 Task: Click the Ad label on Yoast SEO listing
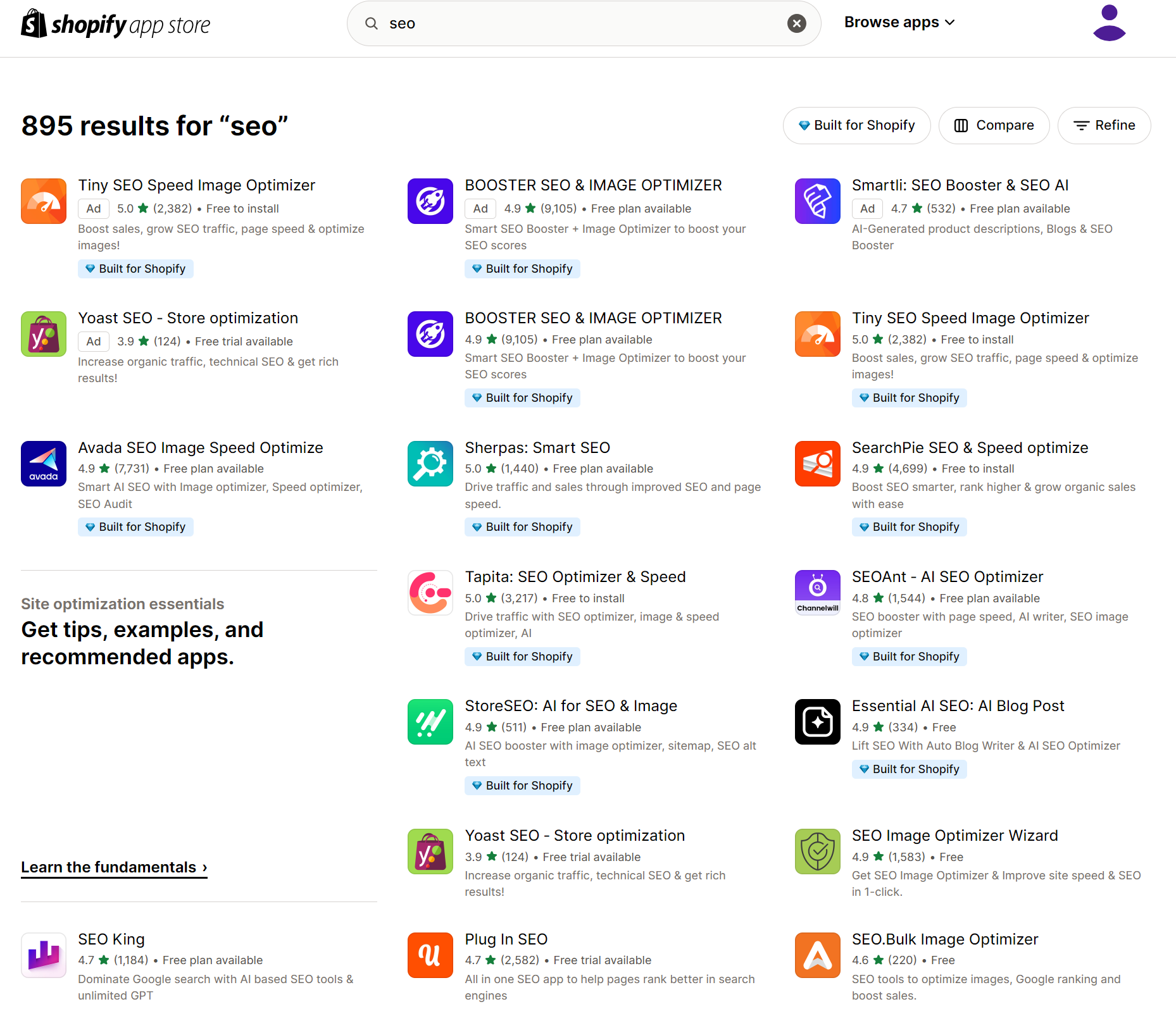tap(94, 342)
